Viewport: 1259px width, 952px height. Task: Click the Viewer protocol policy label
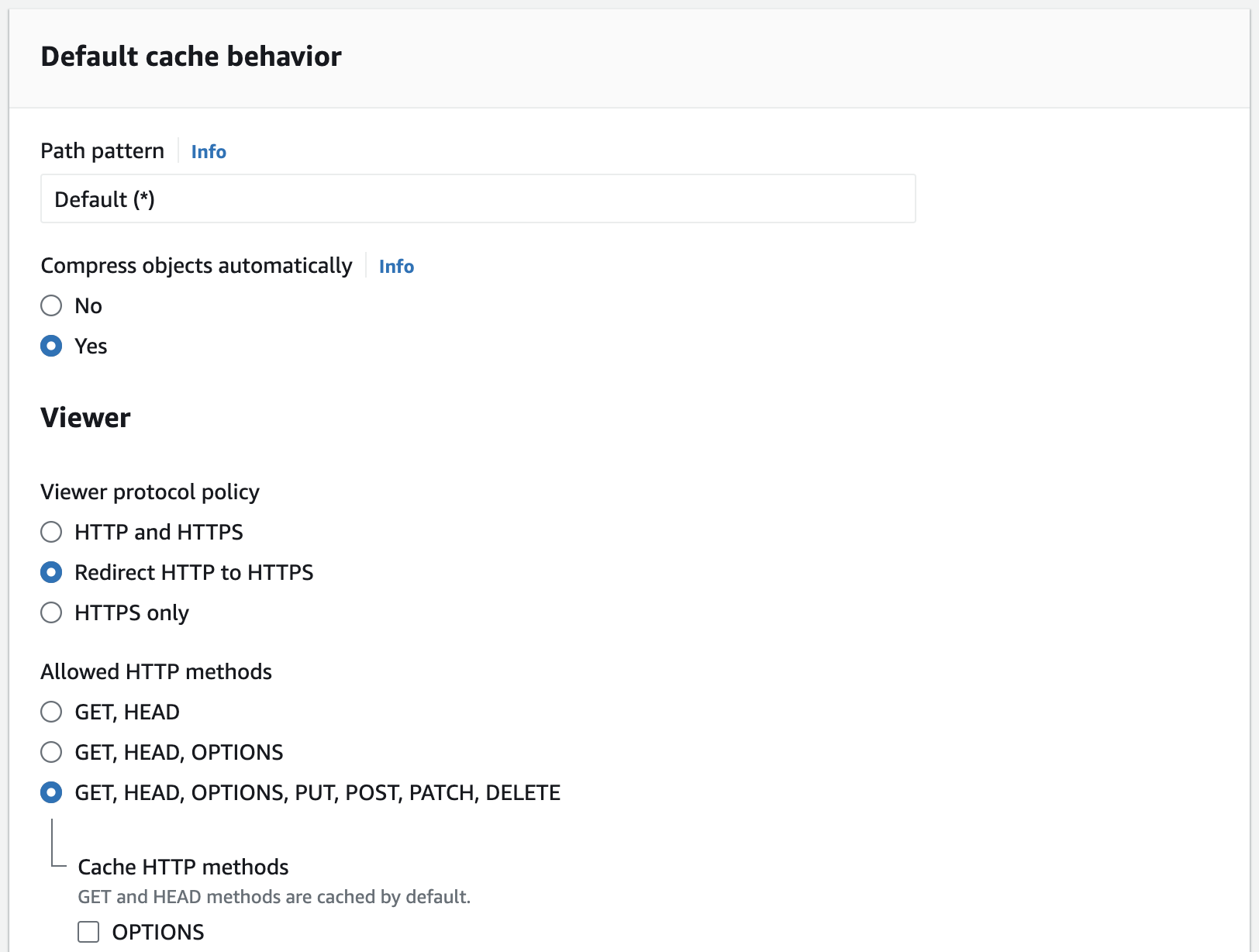pos(150,492)
